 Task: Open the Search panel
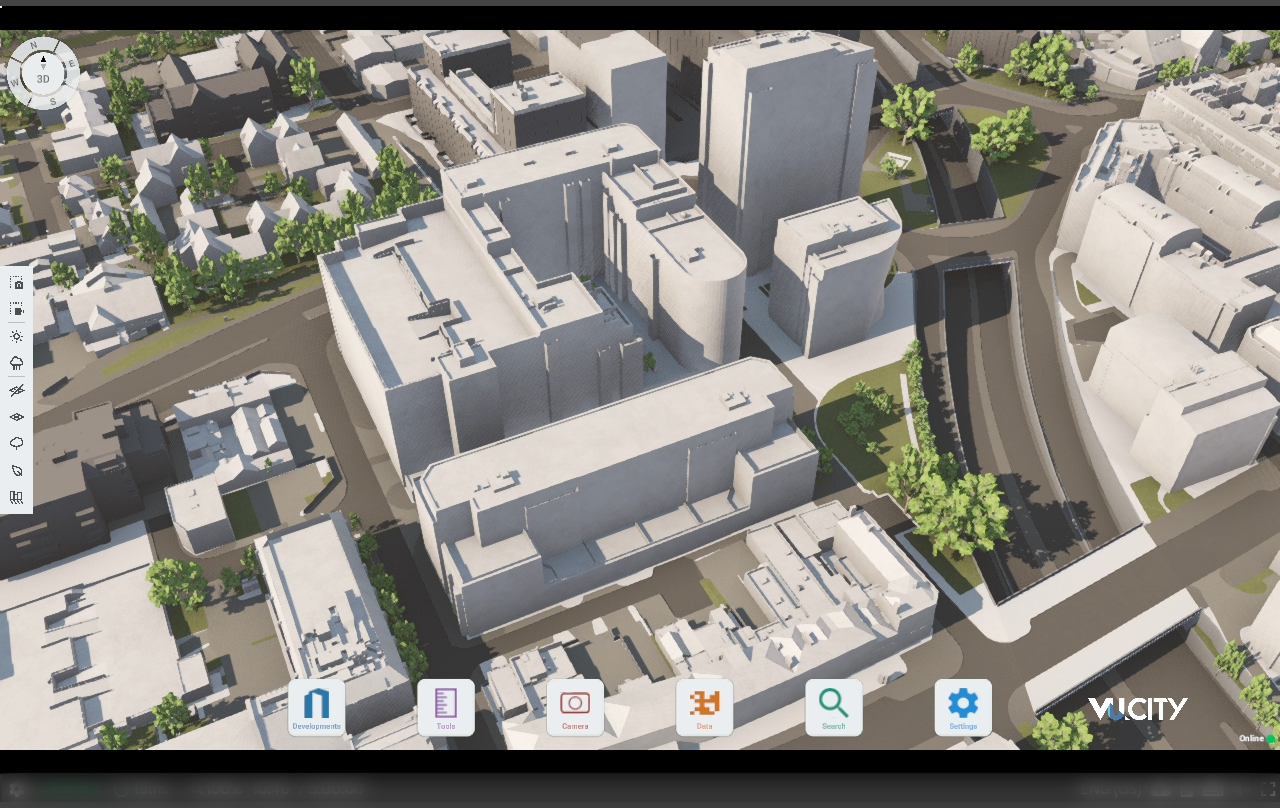pos(833,708)
